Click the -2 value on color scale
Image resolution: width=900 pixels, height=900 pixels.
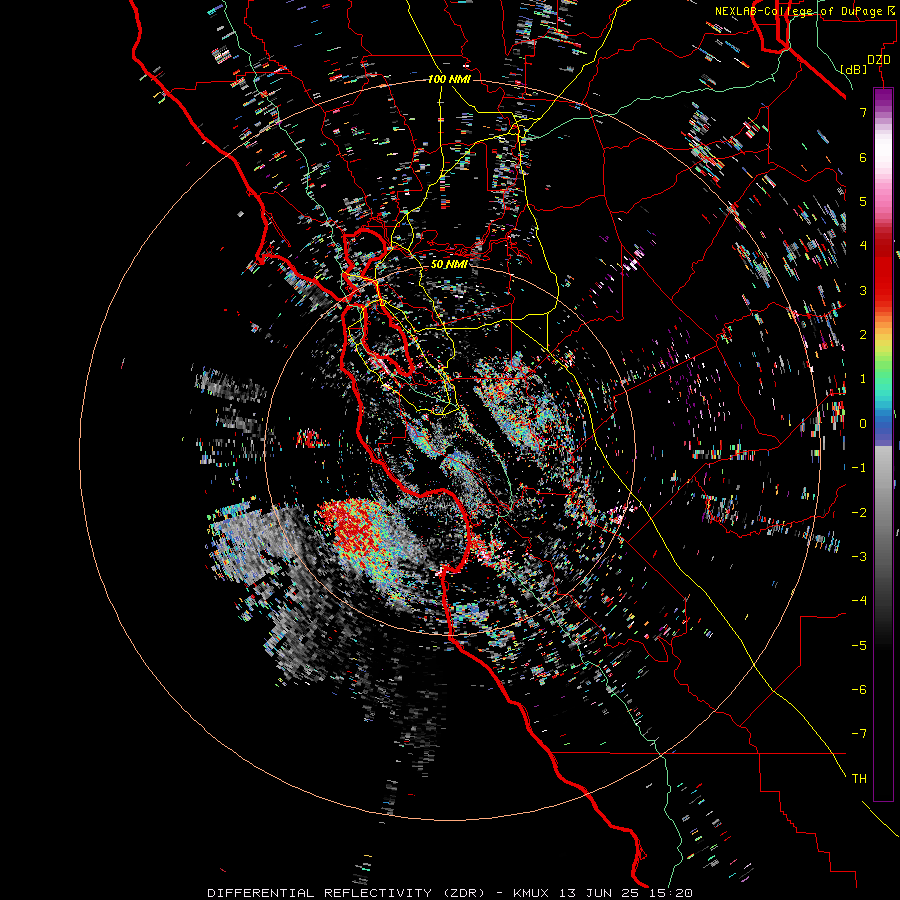[x=859, y=512]
